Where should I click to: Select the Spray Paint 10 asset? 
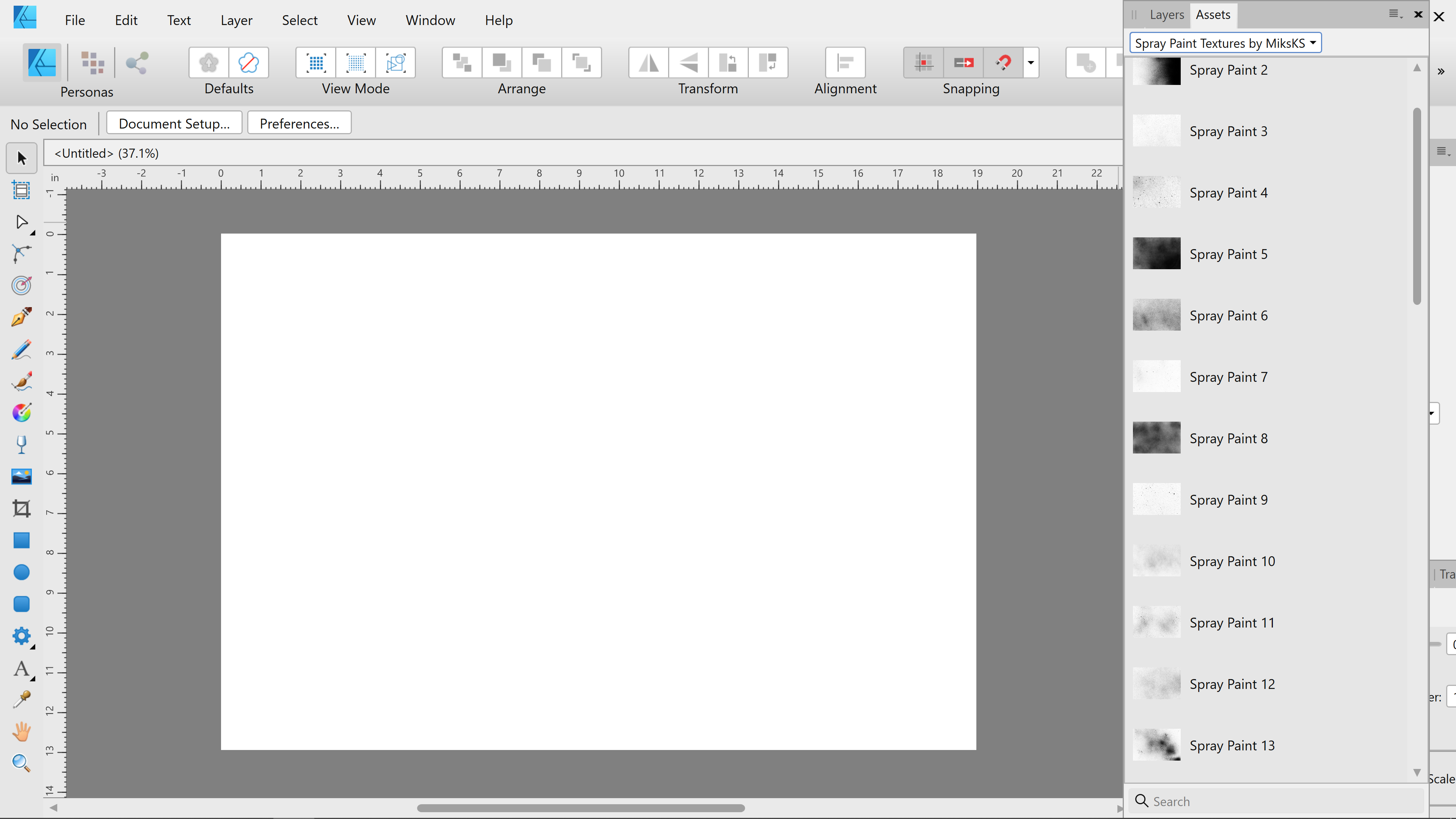click(1266, 561)
